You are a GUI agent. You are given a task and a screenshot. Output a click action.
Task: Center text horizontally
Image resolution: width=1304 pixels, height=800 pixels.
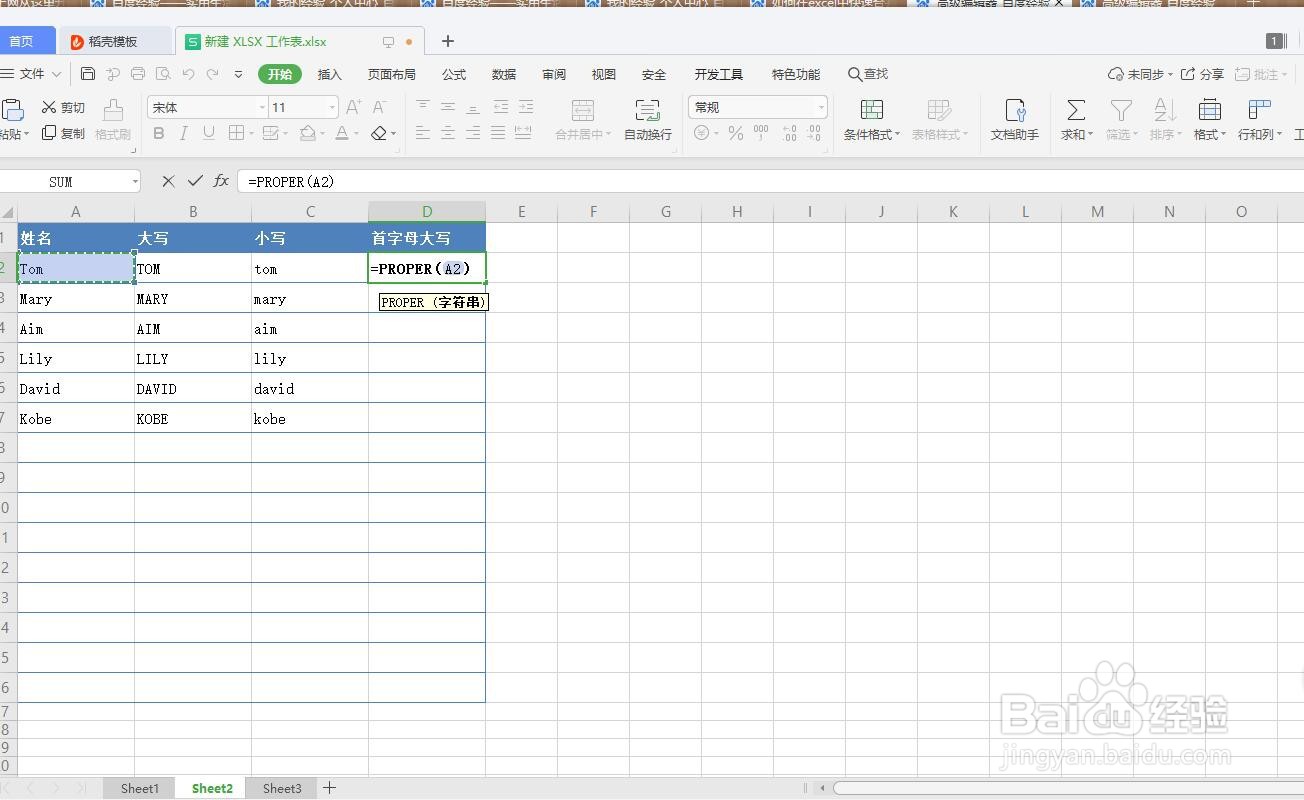coord(448,133)
